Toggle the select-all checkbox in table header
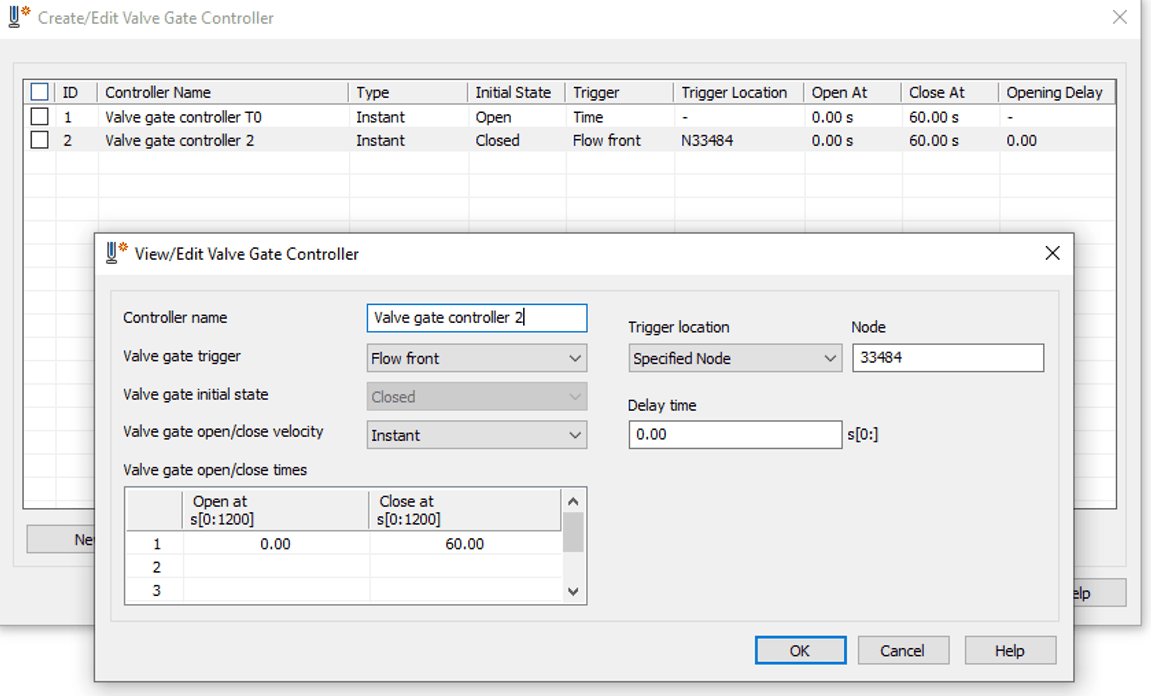Screen dimensions: 1151x696 [x=40, y=92]
